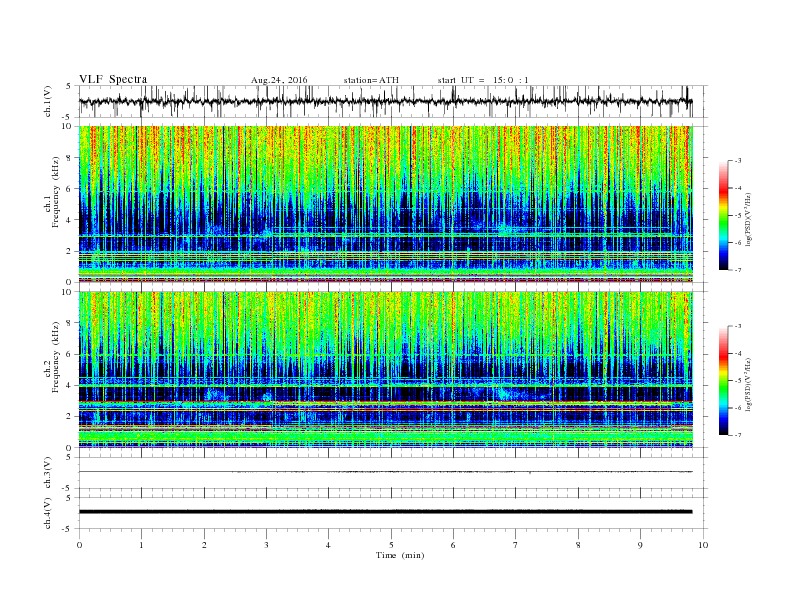Select the "start UT = 15:0 :1" text
Image resolution: width=792 pixels, height=612 pixels.
(483, 80)
